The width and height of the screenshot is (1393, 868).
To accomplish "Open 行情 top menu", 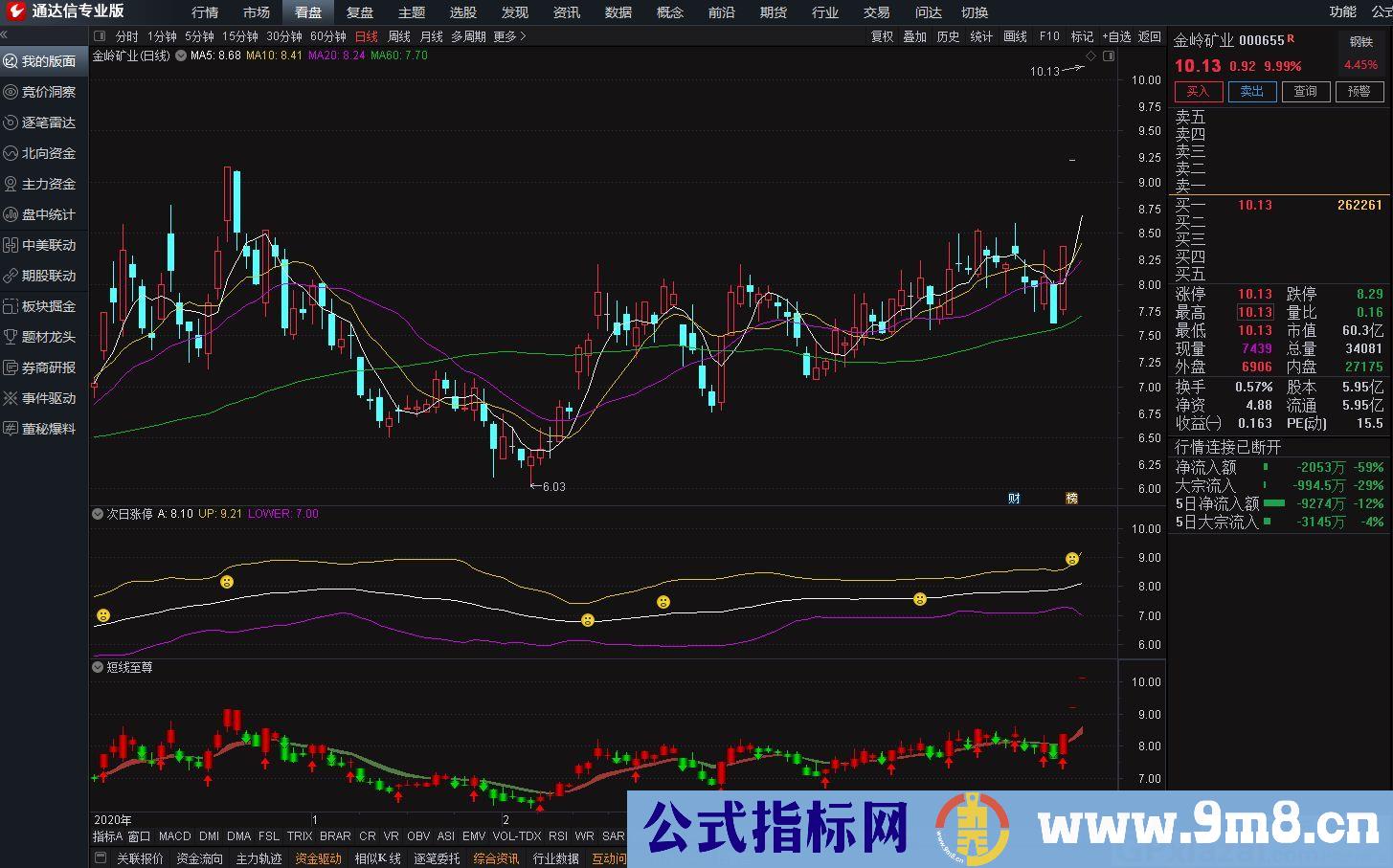I will click(x=205, y=12).
